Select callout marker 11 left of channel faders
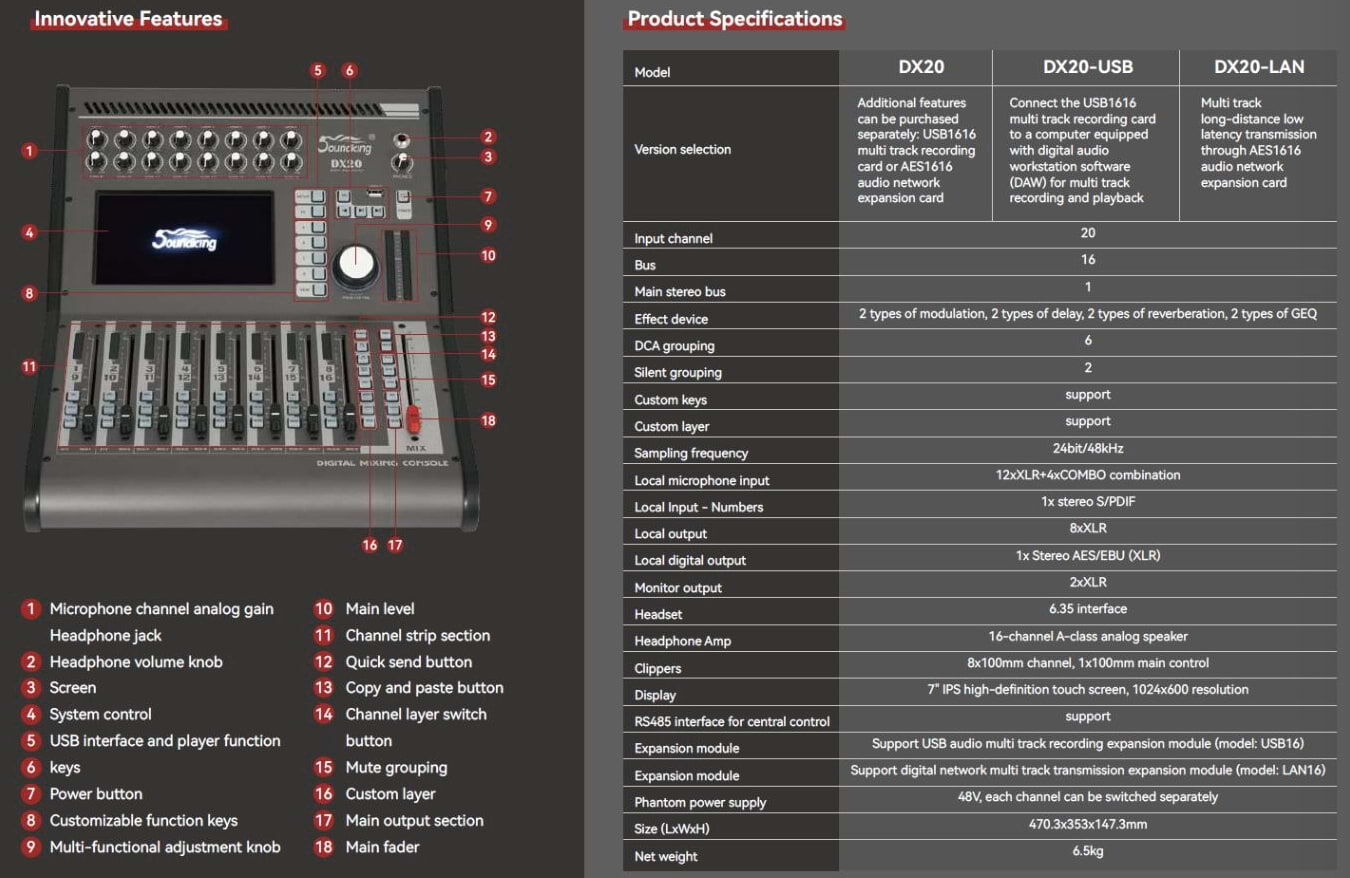The image size is (1350, 878). 30,367
